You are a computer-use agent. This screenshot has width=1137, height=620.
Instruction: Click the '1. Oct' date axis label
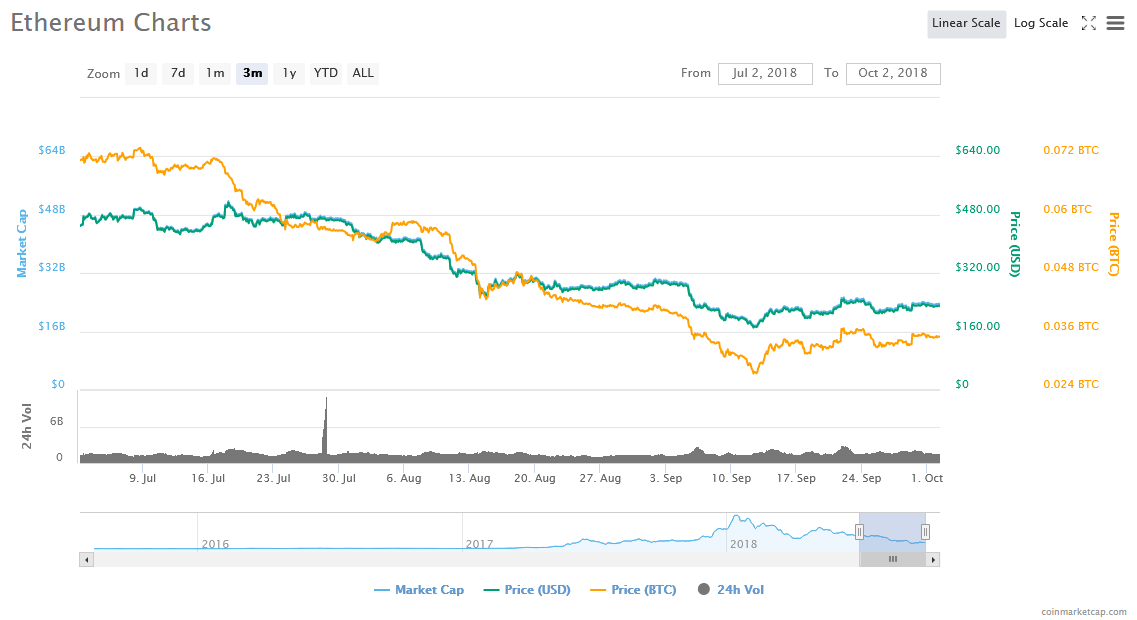(927, 478)
